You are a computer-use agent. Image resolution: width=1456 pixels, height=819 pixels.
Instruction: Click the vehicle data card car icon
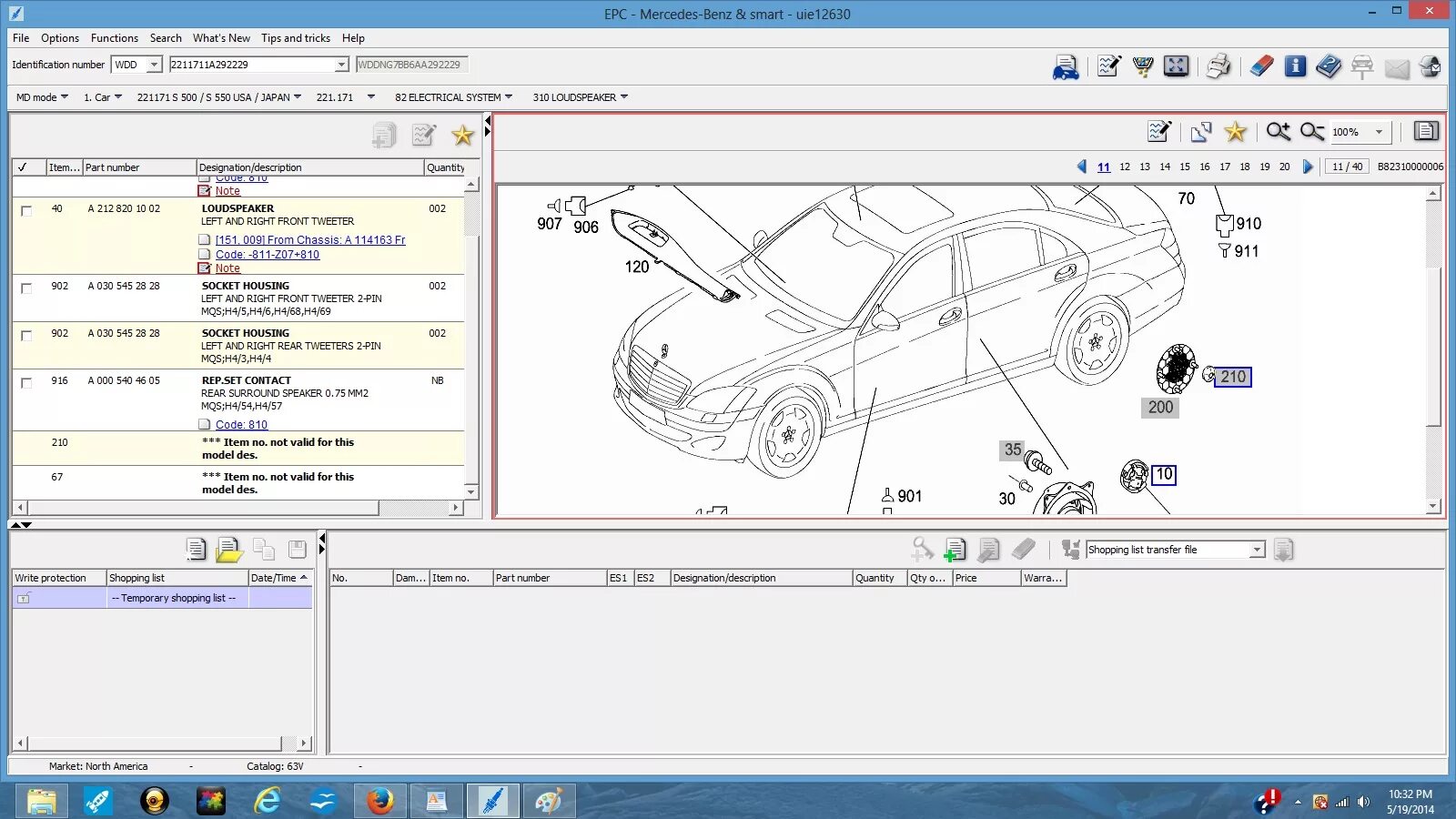[1066, 66]
